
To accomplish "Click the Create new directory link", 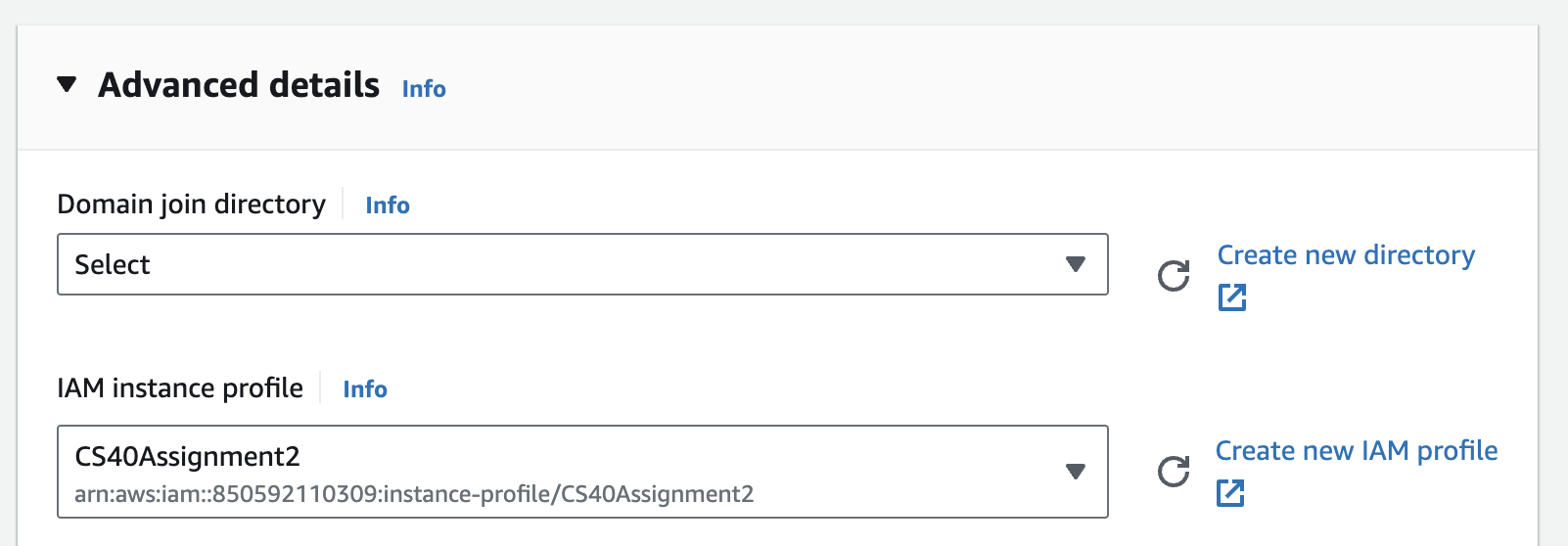I will (x=1346, y=255).
